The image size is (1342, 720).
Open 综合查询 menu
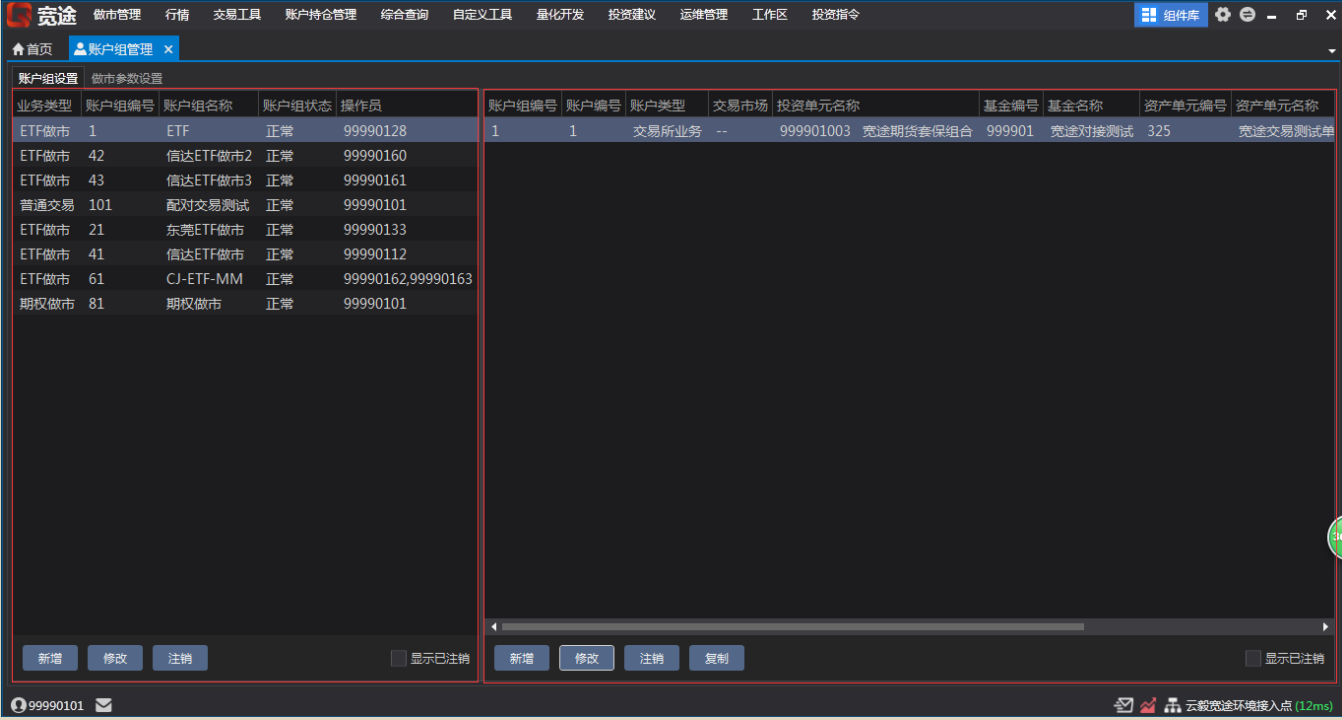[404, 15]
